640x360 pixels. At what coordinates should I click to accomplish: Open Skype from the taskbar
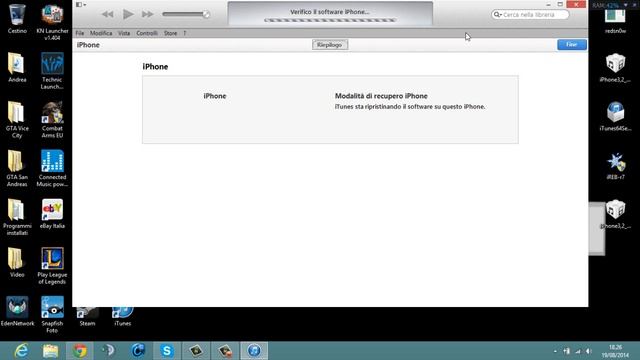click(167, 351)
